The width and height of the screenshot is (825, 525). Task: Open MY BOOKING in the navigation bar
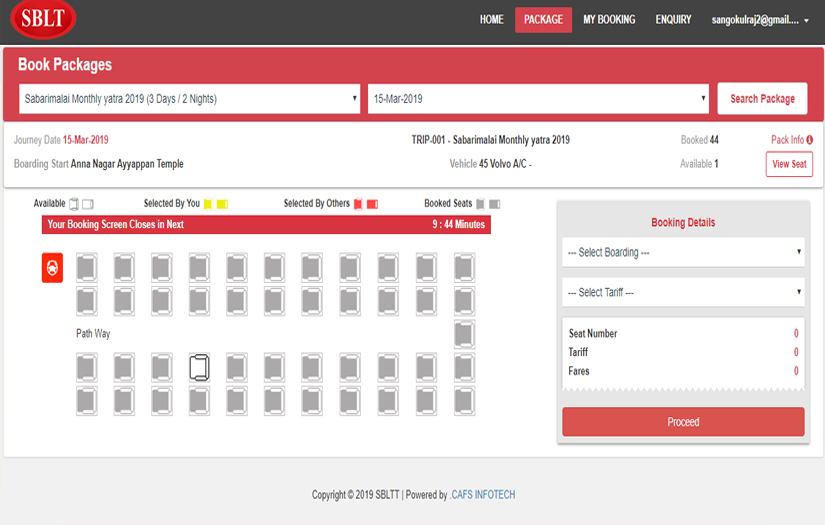609,20
